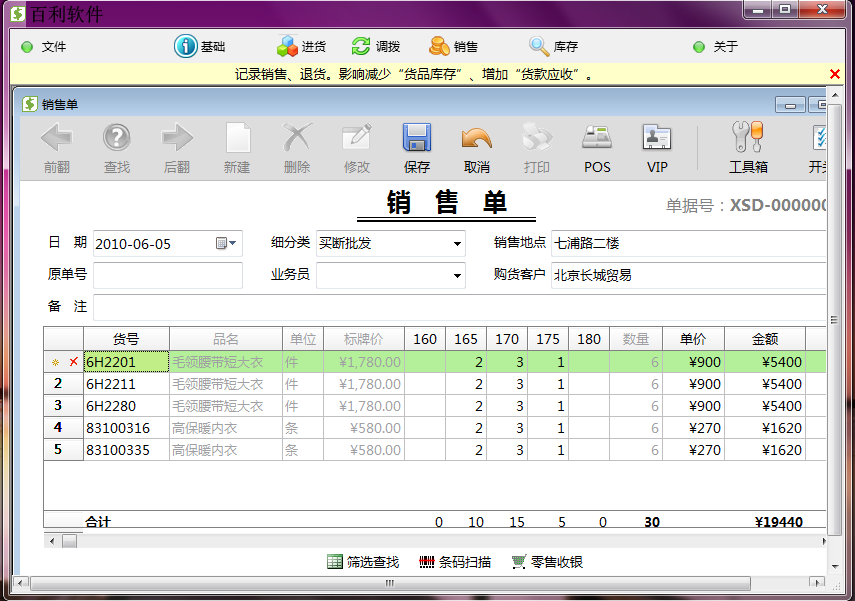Screen dimensions: 855x601
Task: Click the 取消 cancel undo icon
Action: tap(477, 139)
